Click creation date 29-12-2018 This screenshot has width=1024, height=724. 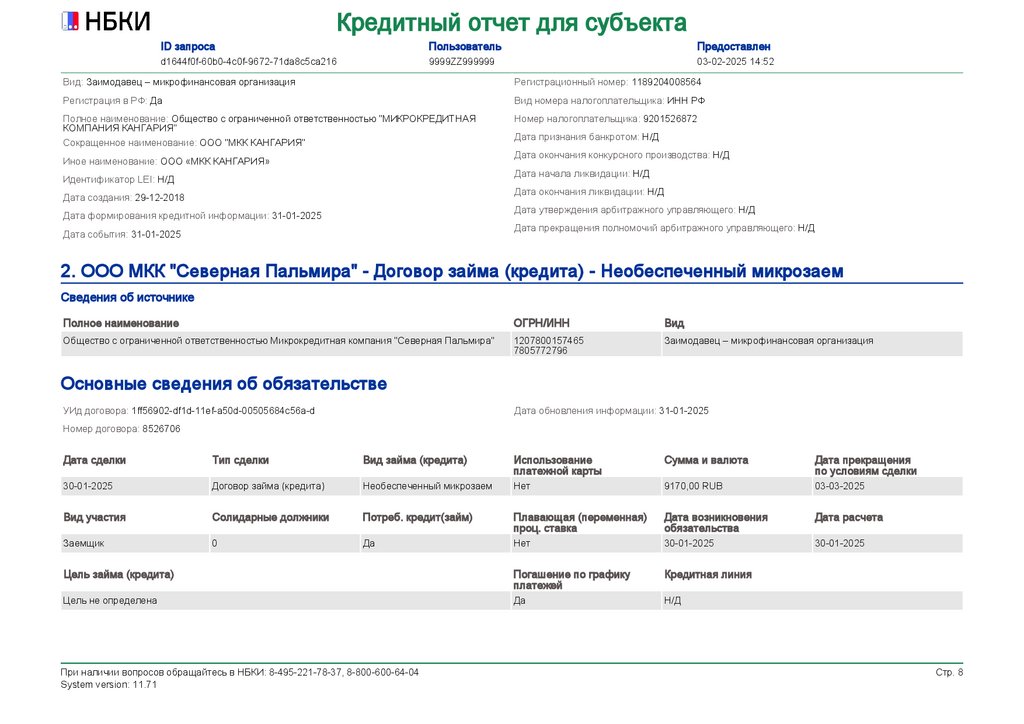pyautogui.click(x=159, y=198)
